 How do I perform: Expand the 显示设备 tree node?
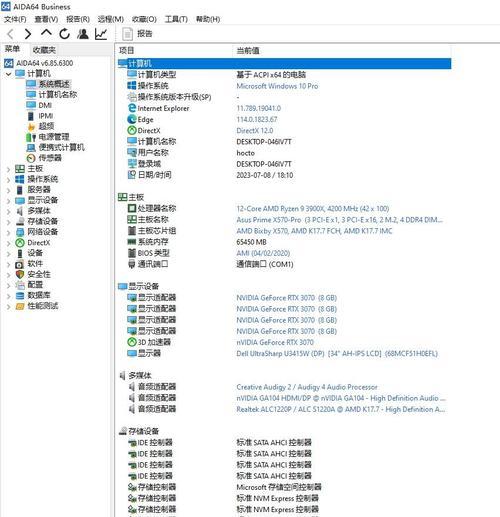pos(8,201)
